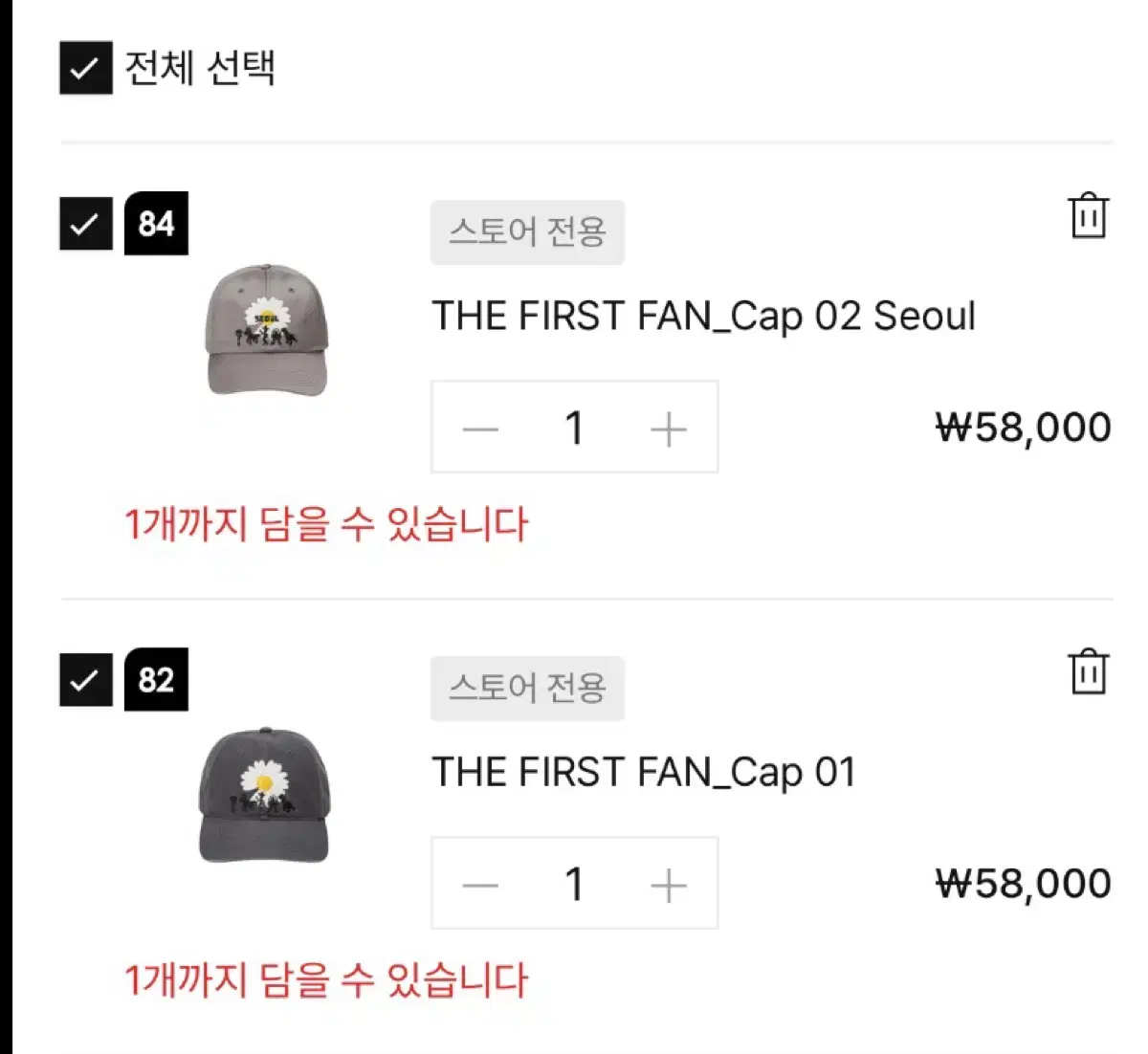Image resolution: width=1148 pixels, height=1054 pixels.
Task: Tap the 스토어 전용 tag on Cap 01
Action: 527,689
